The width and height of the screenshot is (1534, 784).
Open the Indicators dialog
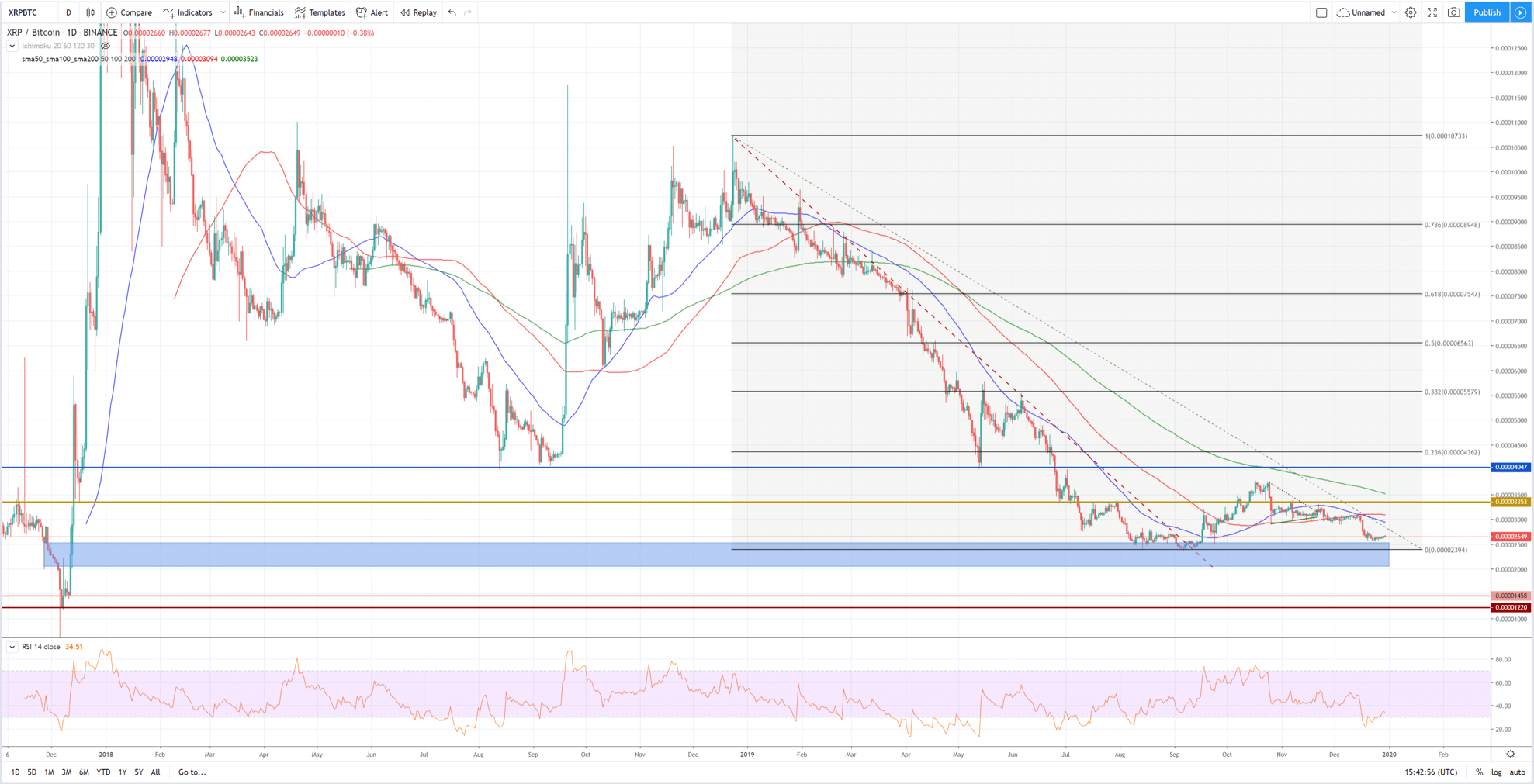[188, 12]
